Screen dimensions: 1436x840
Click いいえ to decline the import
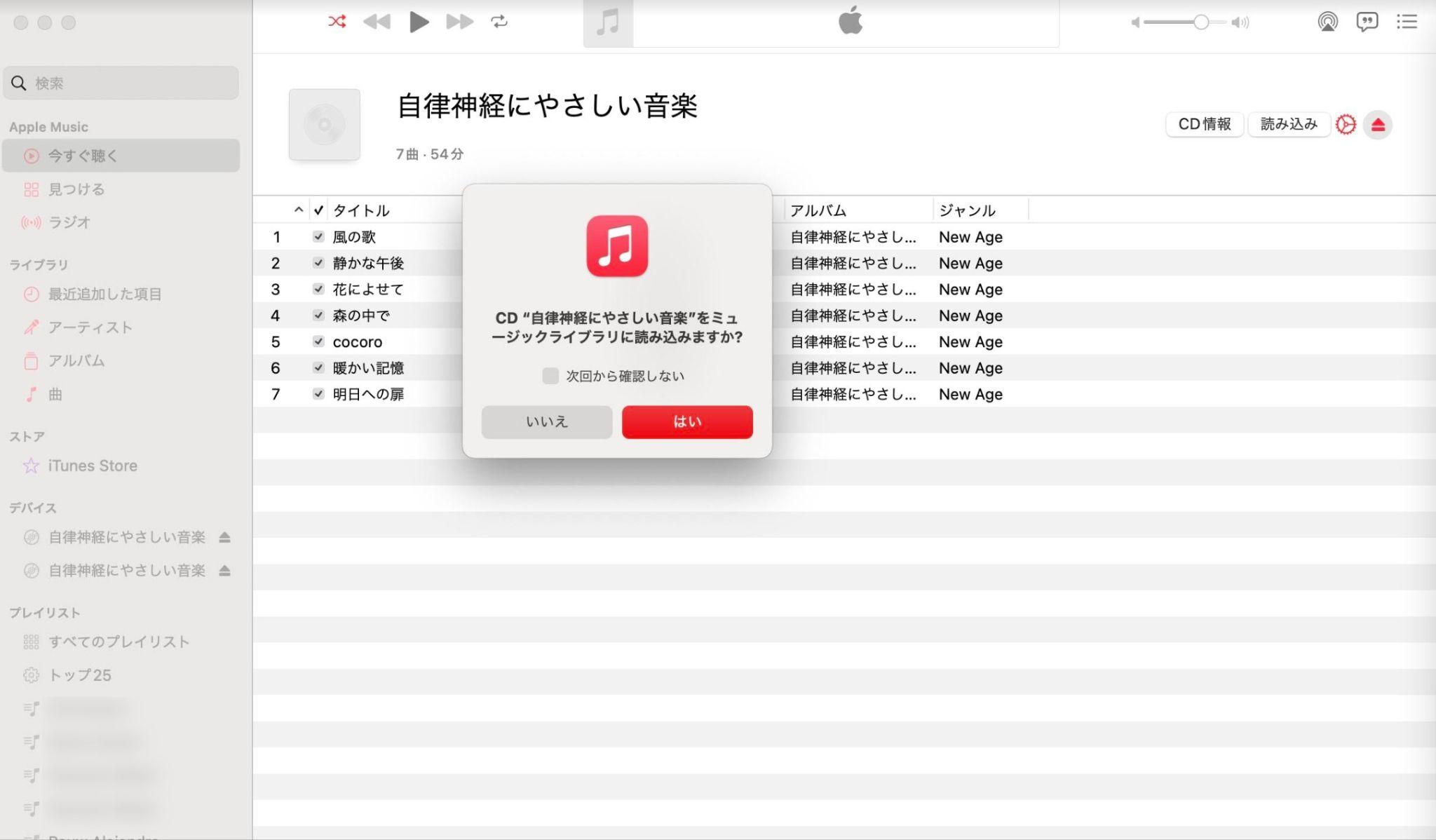coord(547,422)
